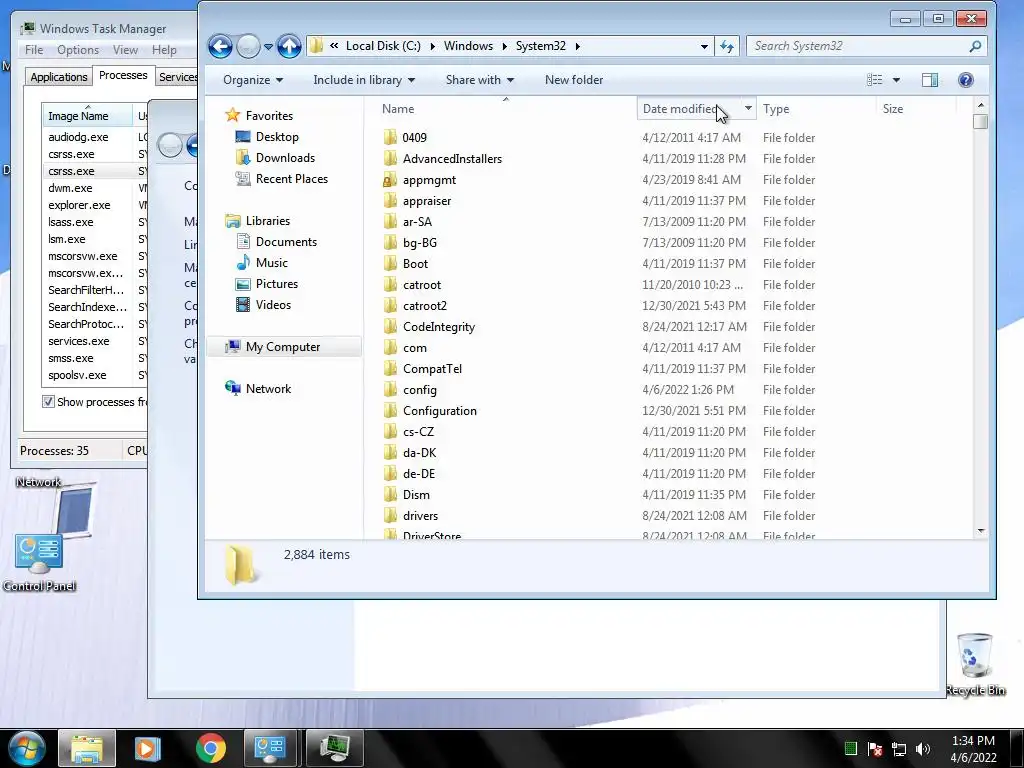
Task: Select My Computer in navigation pane
Action: (x=283, y=347)
